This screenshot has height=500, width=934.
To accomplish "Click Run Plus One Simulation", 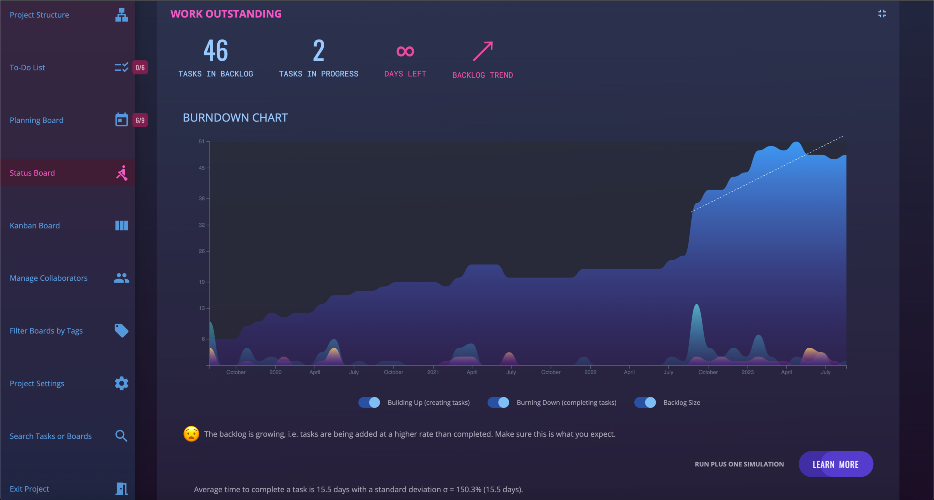I will pyautogui.click(x=739, y=464).
